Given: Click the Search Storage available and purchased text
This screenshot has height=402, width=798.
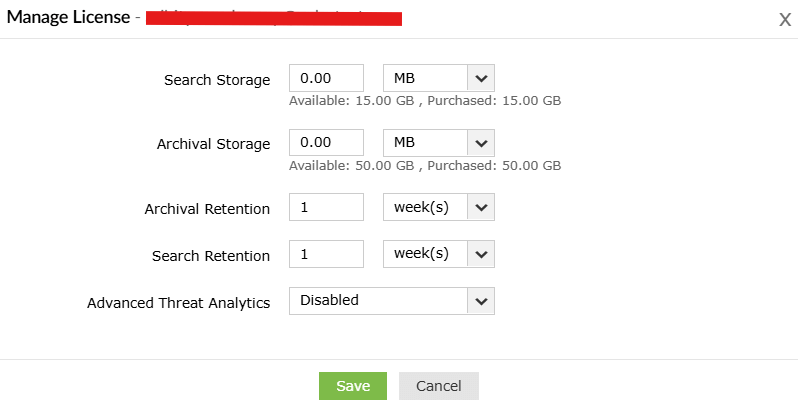Looking at the screenshot, I should tap(425, 101).
